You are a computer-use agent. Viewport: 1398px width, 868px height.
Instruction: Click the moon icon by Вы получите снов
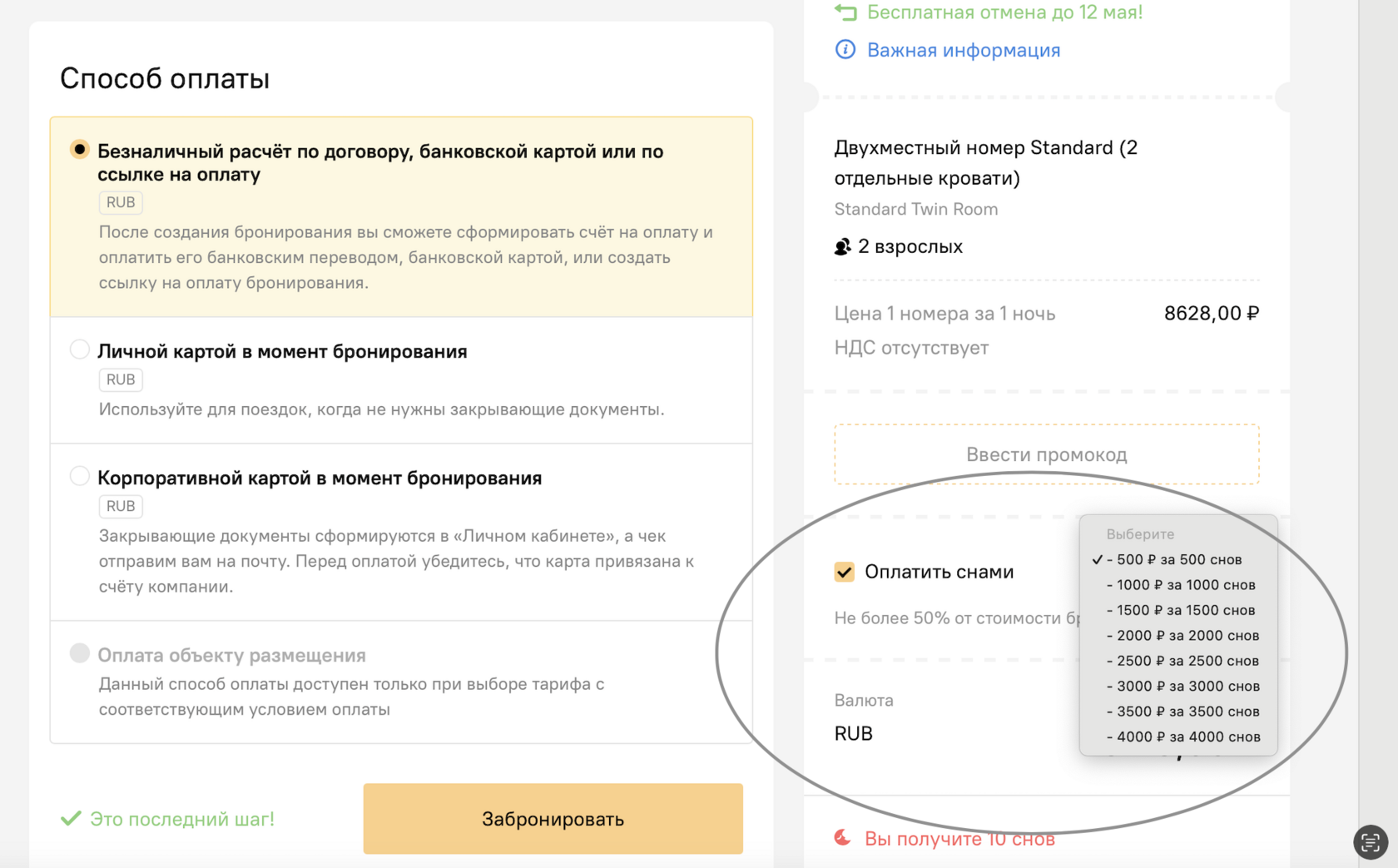pyautogui.click(x=843, y=837)
